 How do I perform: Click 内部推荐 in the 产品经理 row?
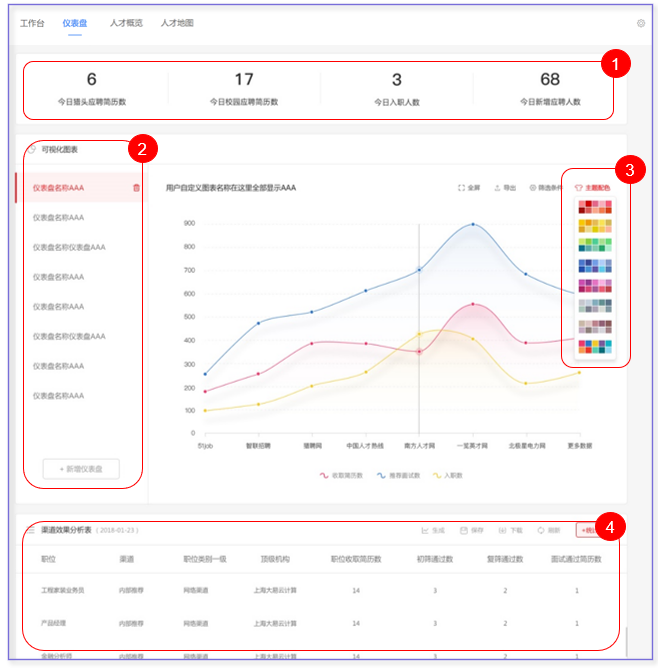(131, 623)
